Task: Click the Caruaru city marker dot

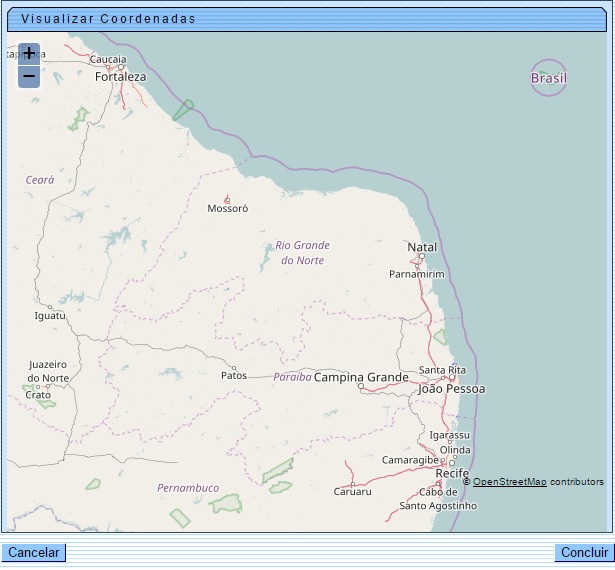Action: pyautogui.click(x=352, y=483)
